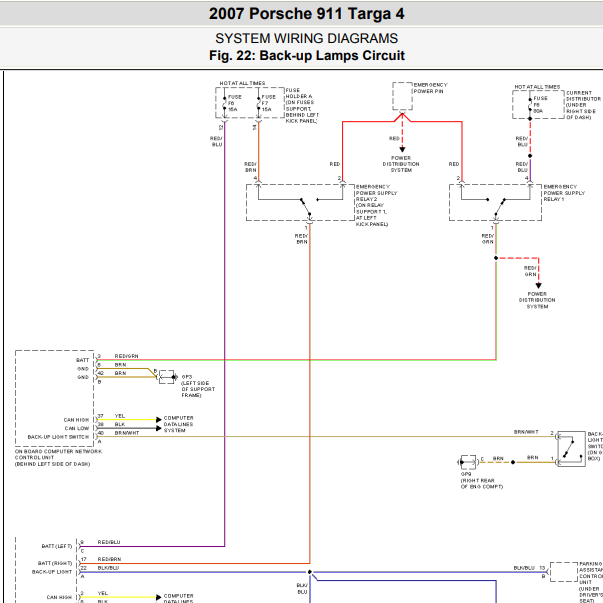
Task: Click the RED label at Relay 1 pin 2
Action: 454,164
